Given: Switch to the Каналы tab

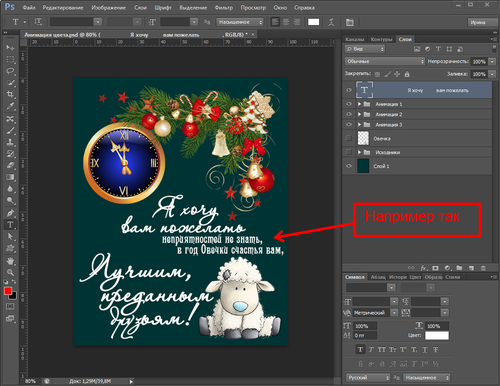Looking at the screenshot, I should (355, 39).
